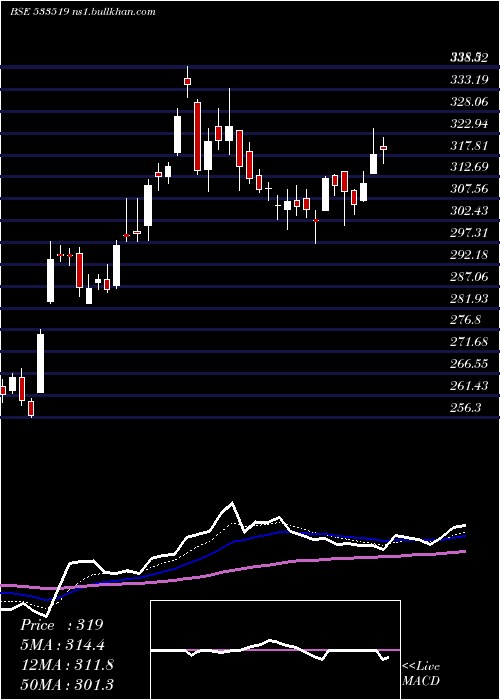Screen dimensions: 500x700
Task: Select the 322.94 price level label
Action: (x=469, y=124)
